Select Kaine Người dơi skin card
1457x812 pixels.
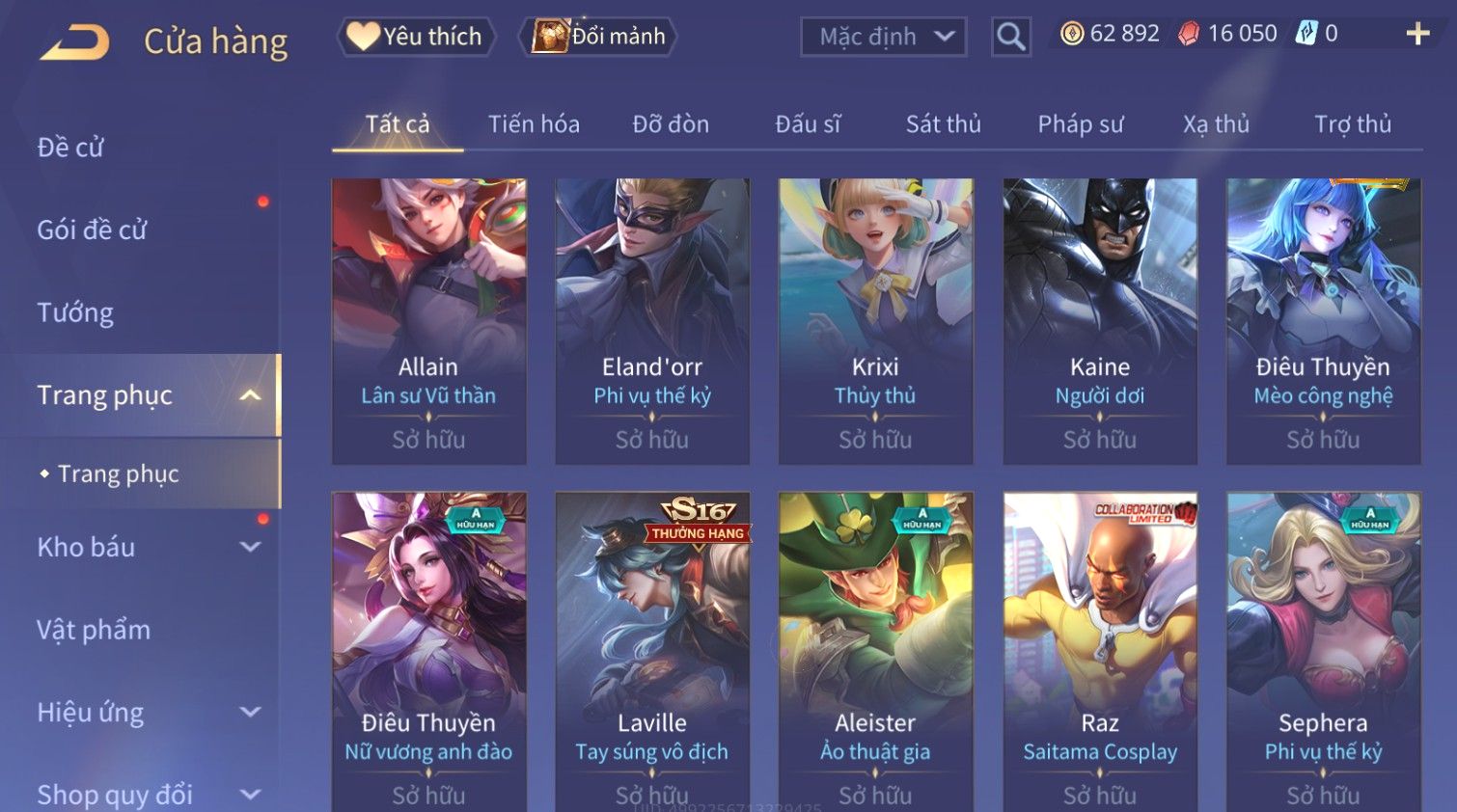point(1099,321)
